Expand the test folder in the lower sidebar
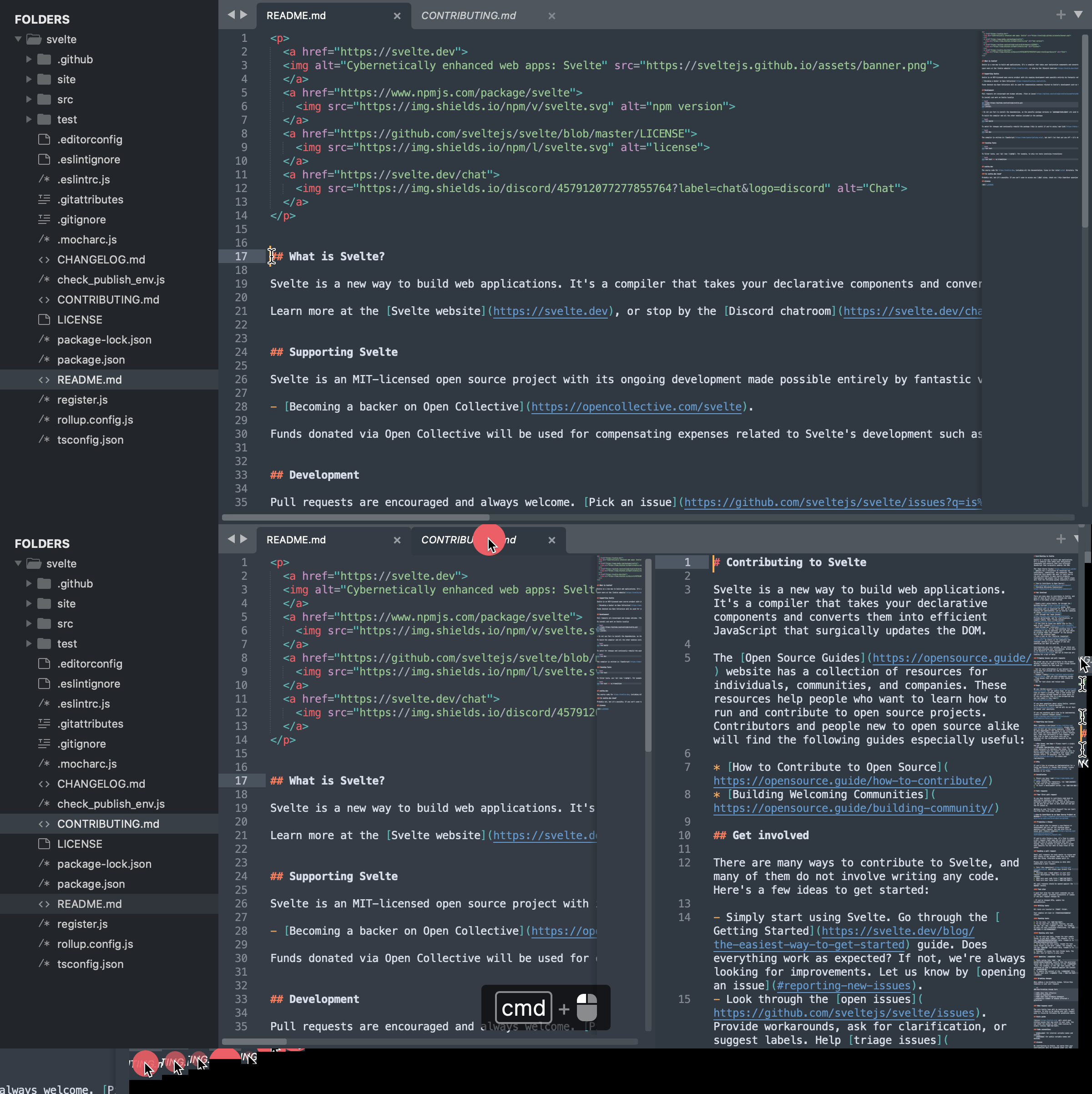The height and width of the screenshot is (1094, 1092). (x=28, y=643)
